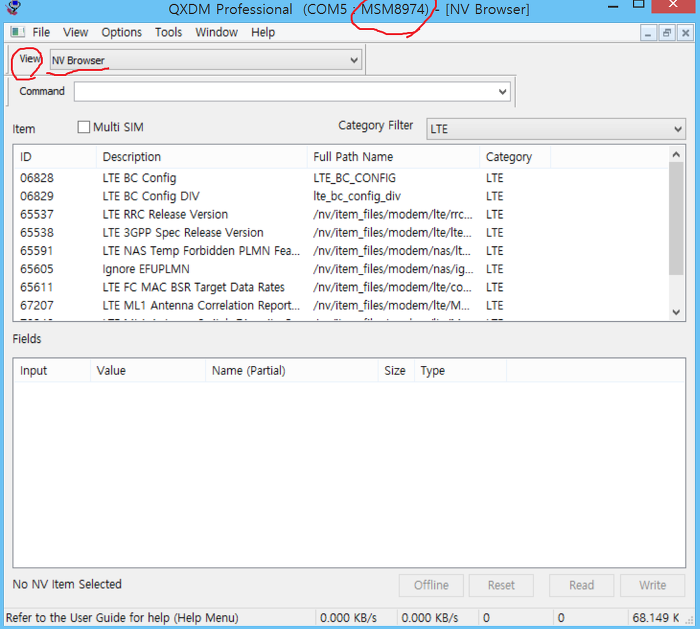Click the item list vertical scrollbar thumb

[676, 218]
